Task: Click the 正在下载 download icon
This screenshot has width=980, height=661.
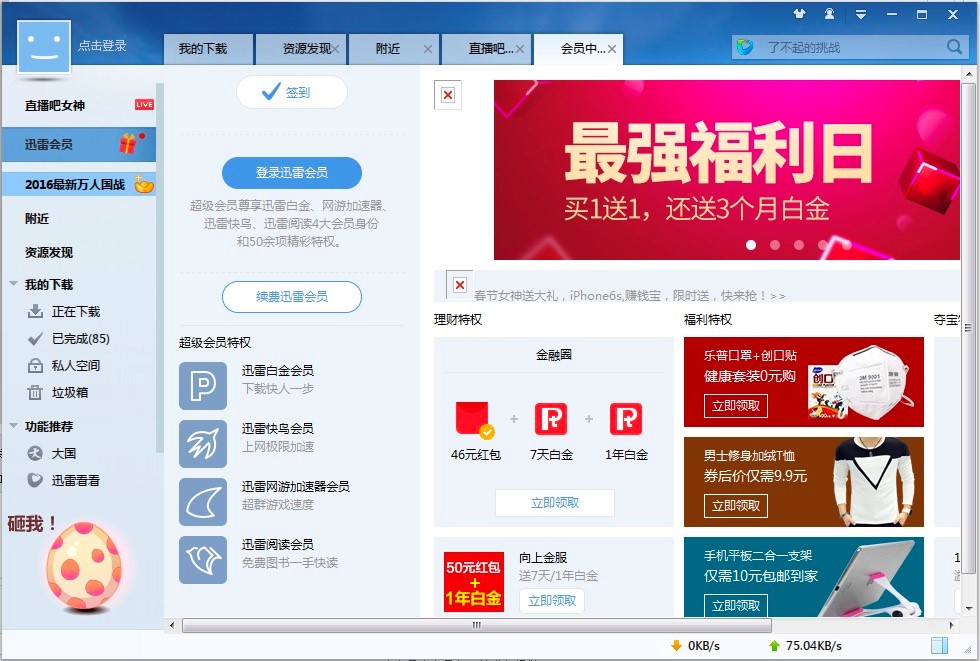Action: [36, 311]
